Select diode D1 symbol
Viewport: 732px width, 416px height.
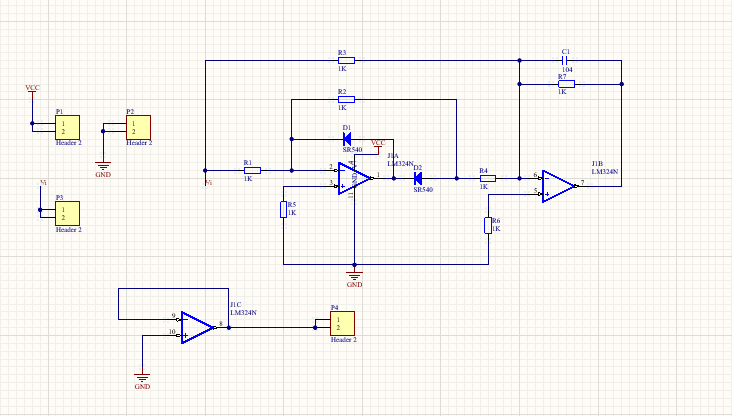(x=347, y=139)
